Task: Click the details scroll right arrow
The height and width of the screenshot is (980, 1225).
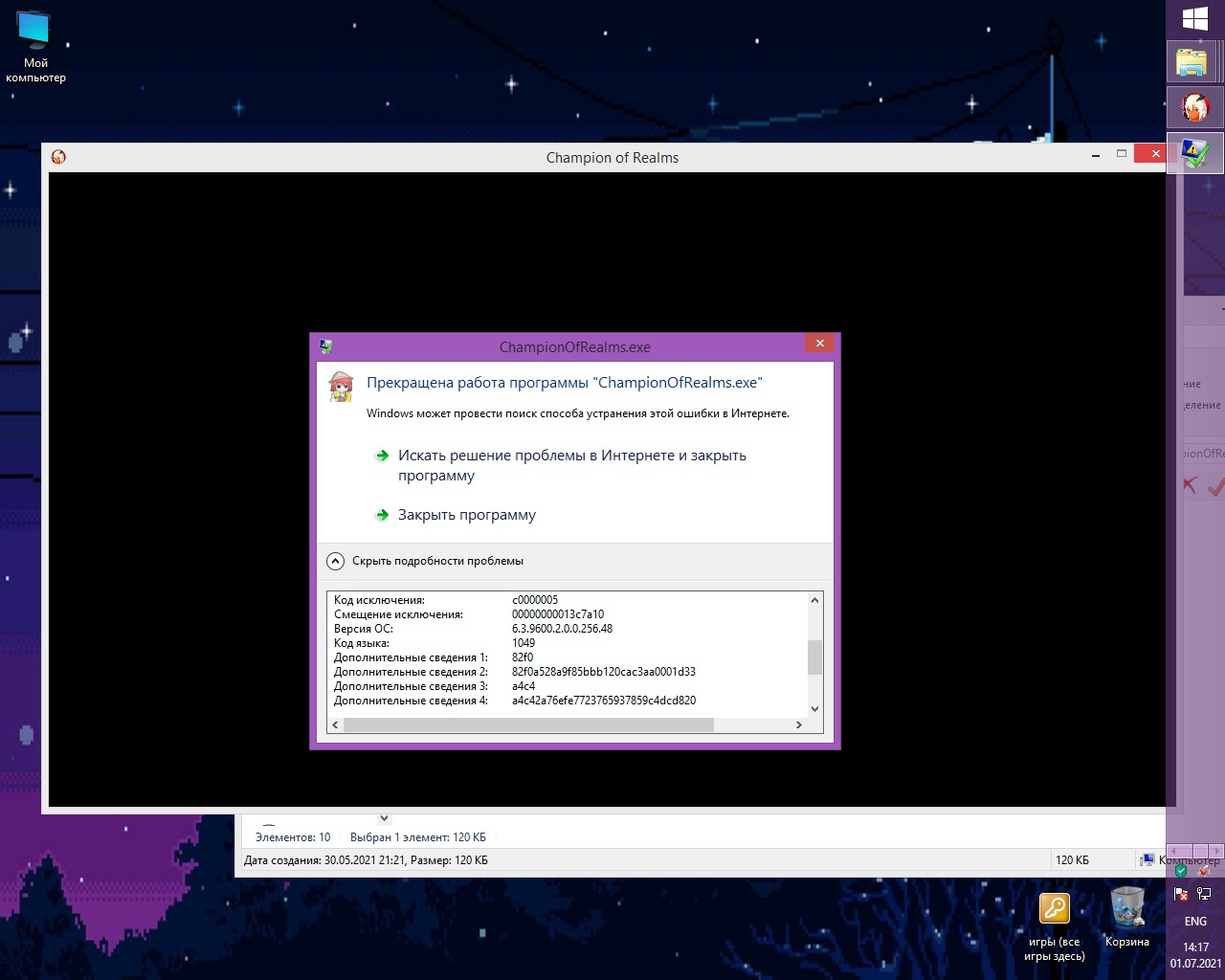Action: click(x=799, y=725)
